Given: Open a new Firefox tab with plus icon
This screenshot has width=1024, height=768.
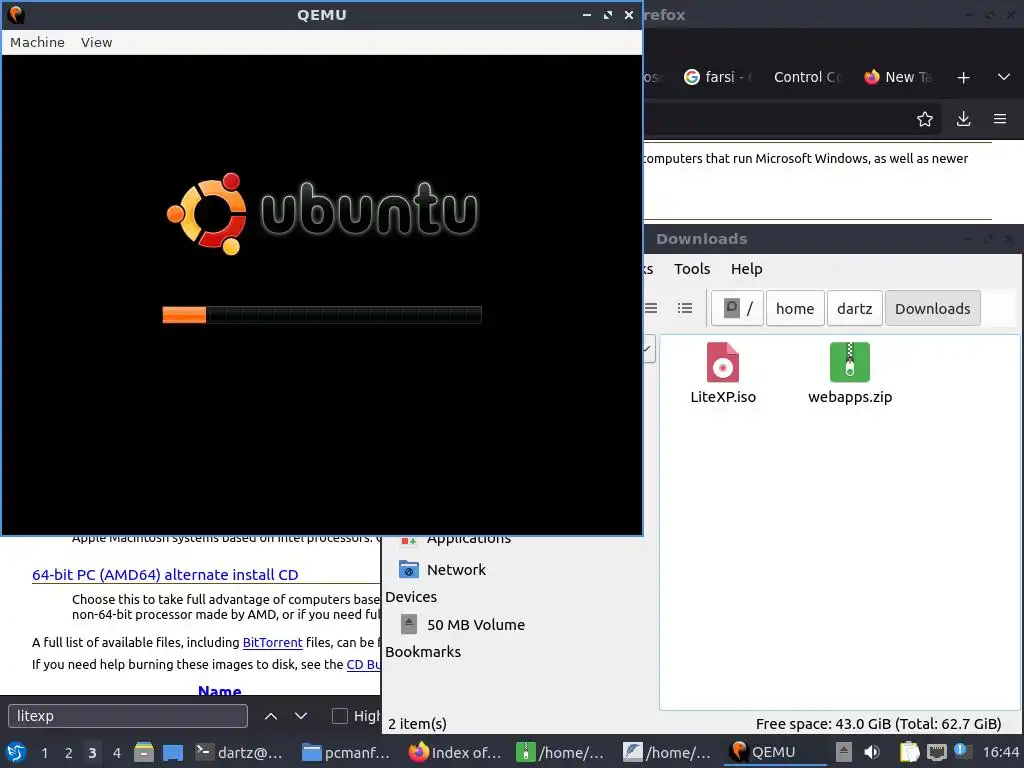Looking at the screenshot, I should [x=963, y=78].
